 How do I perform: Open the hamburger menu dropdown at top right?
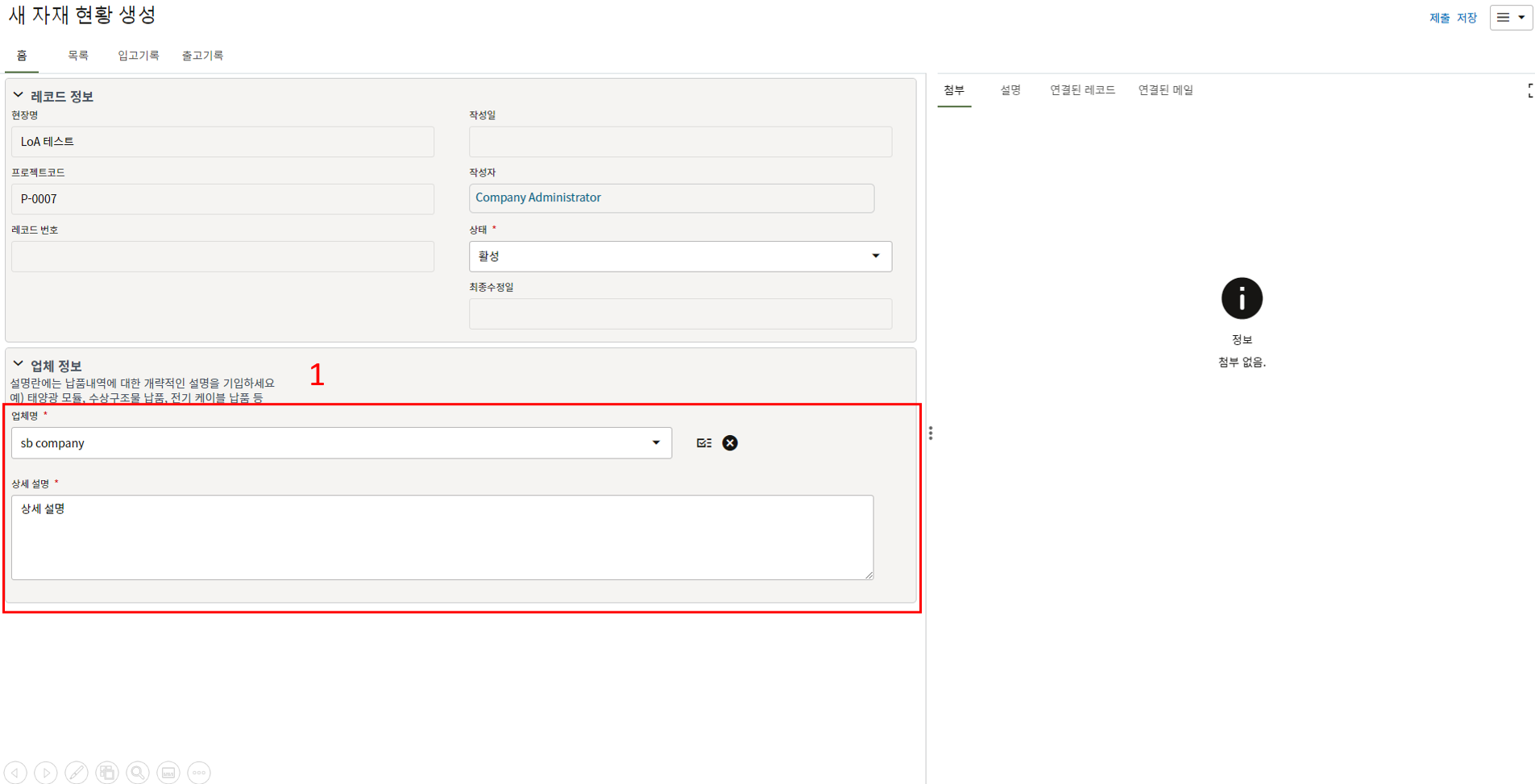tap(1511, 18)
